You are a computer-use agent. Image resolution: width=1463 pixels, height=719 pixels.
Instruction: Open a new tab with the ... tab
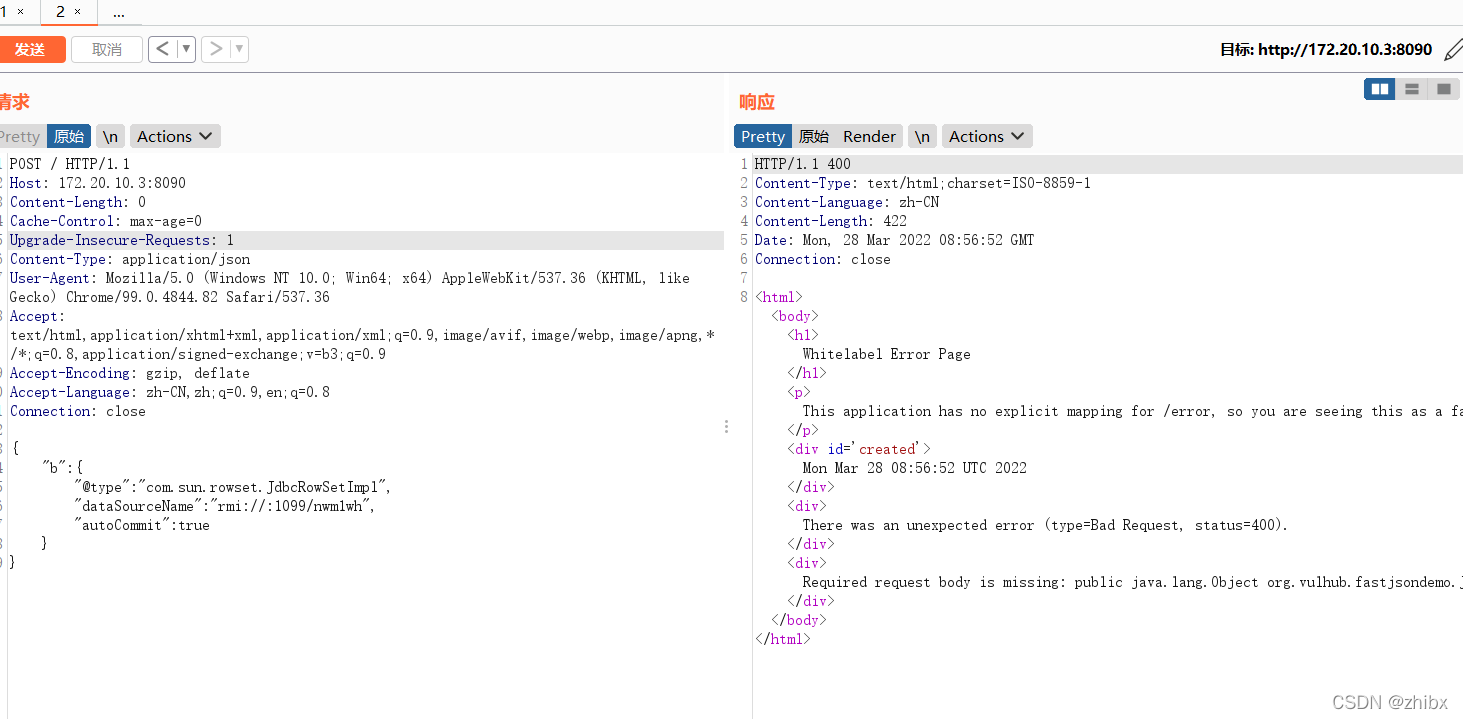click(119, 13)
